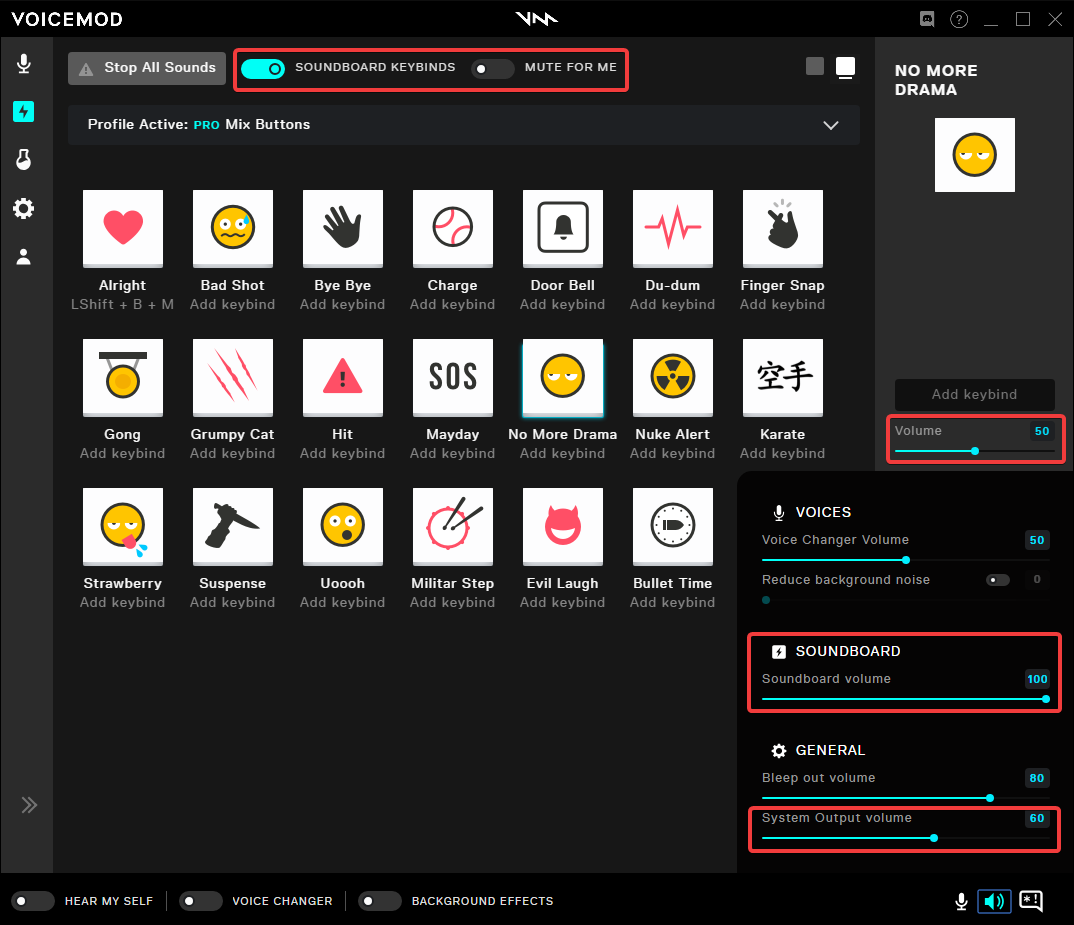Screen dimensions: 1074x925
Task: Play the Gong sound
Action: (123, 378)
